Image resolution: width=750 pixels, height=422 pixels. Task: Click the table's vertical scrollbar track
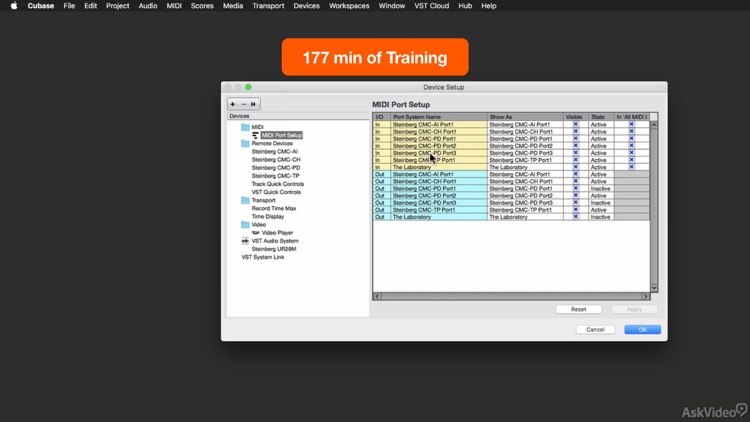[x=654, y=206]
